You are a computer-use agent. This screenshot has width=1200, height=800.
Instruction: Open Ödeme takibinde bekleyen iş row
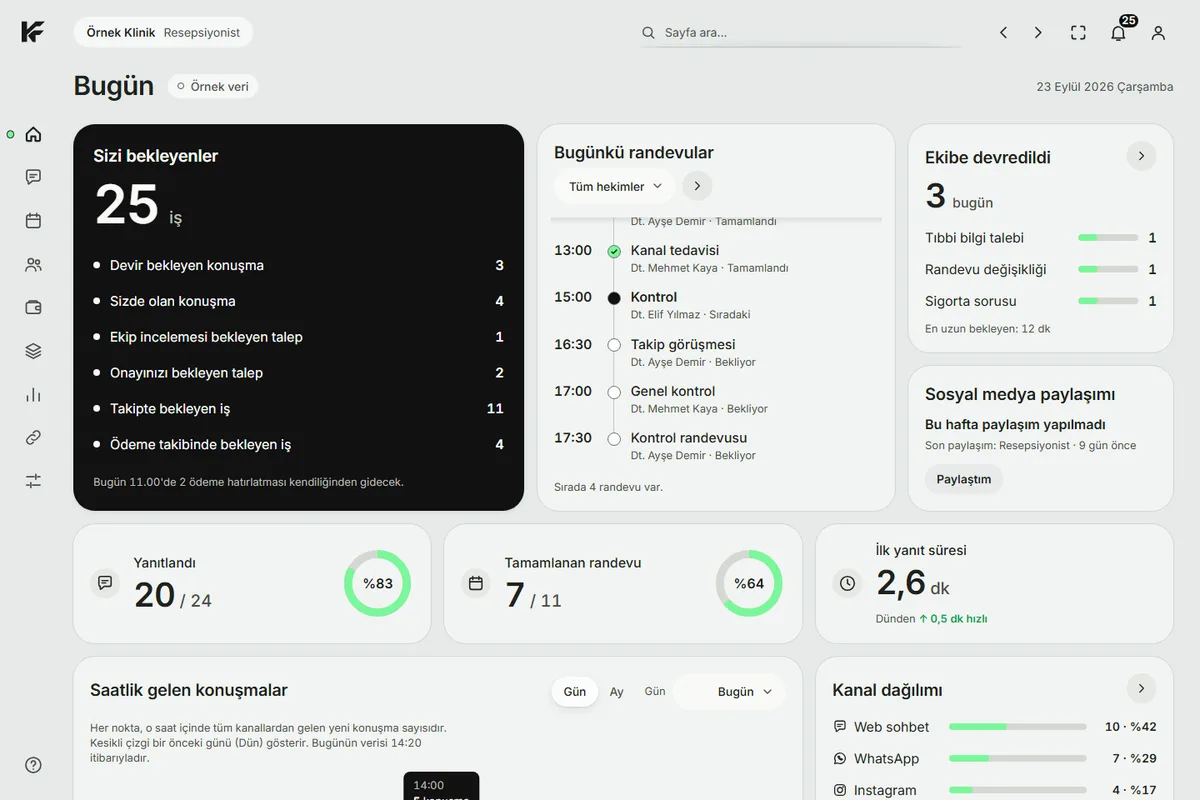298,444
